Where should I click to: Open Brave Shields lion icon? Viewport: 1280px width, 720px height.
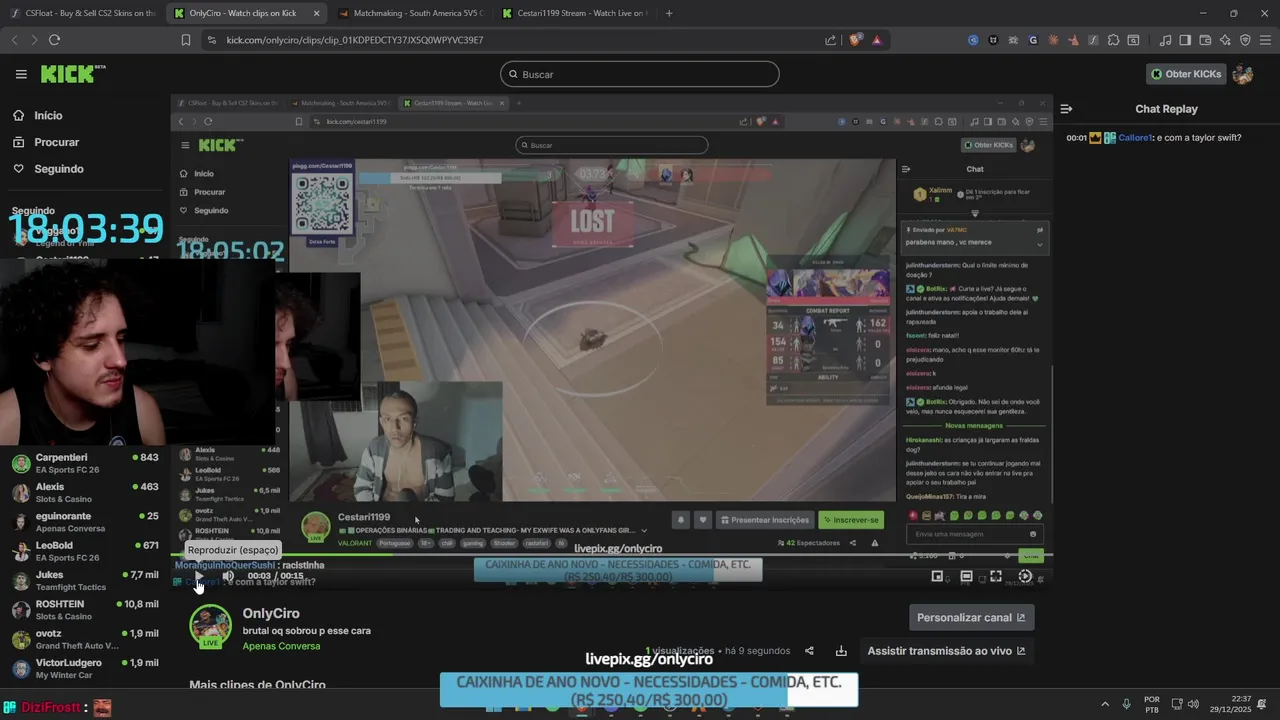[x=855, y=40]
